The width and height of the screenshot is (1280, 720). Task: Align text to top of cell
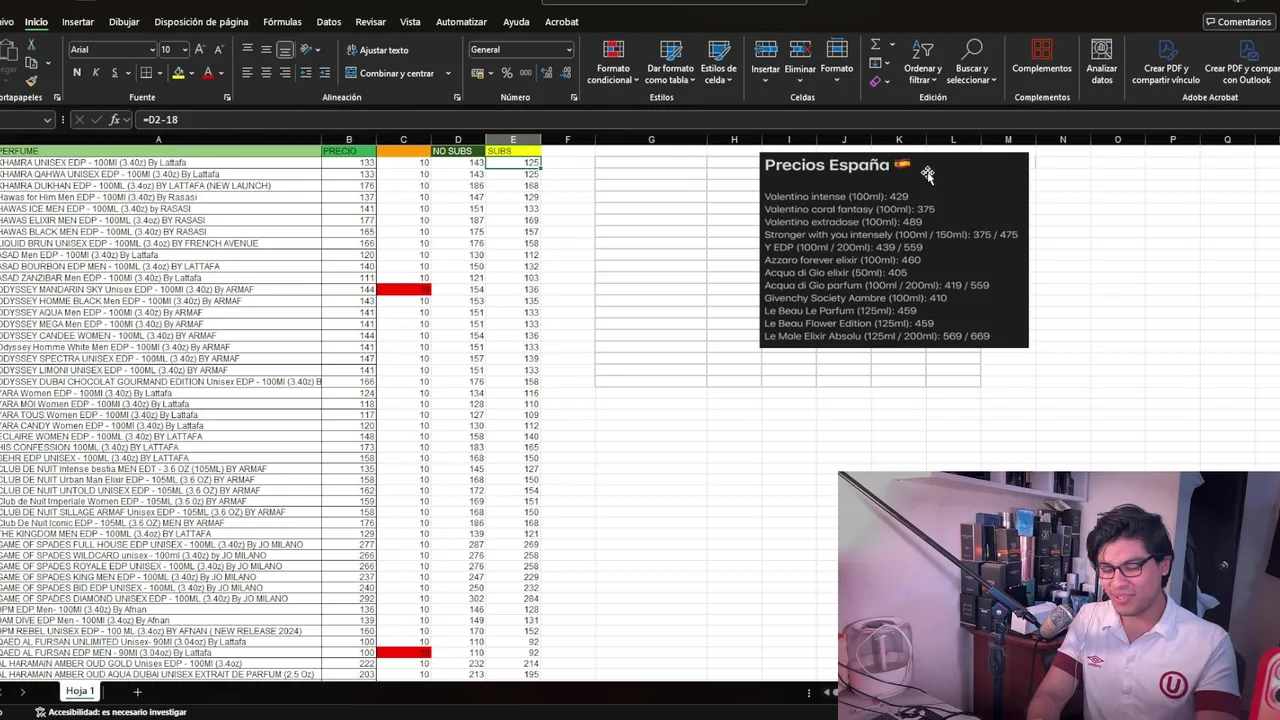(247, 49)
